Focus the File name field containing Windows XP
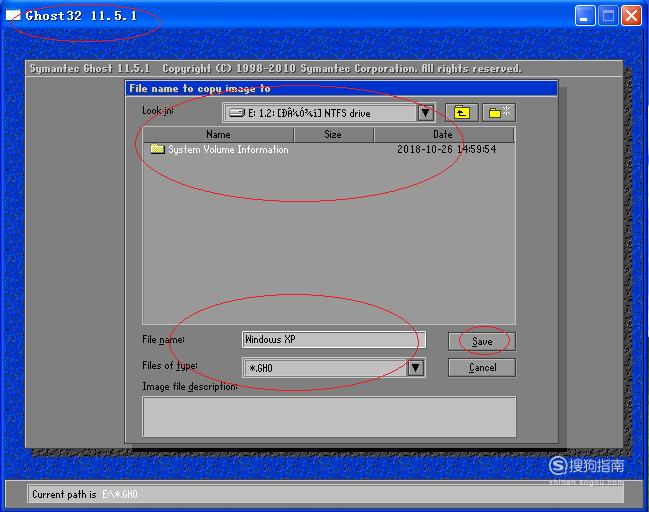The image size is (649, 512). [x=334, y=339]
